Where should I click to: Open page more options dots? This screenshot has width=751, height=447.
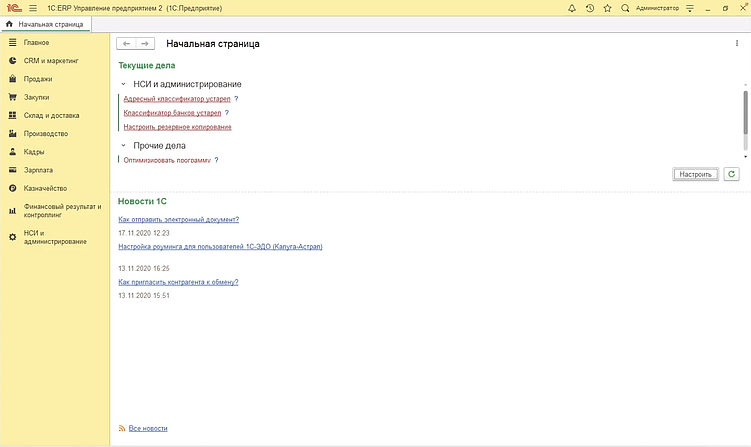[x=737, y=44]
